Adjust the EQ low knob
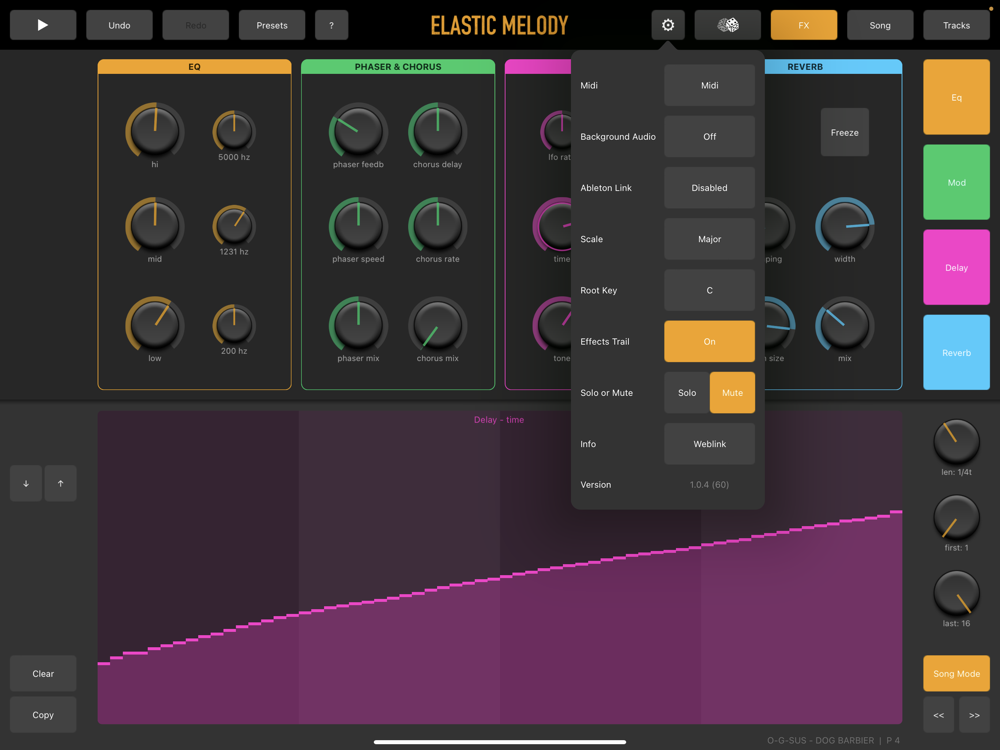 pos(154,325)
